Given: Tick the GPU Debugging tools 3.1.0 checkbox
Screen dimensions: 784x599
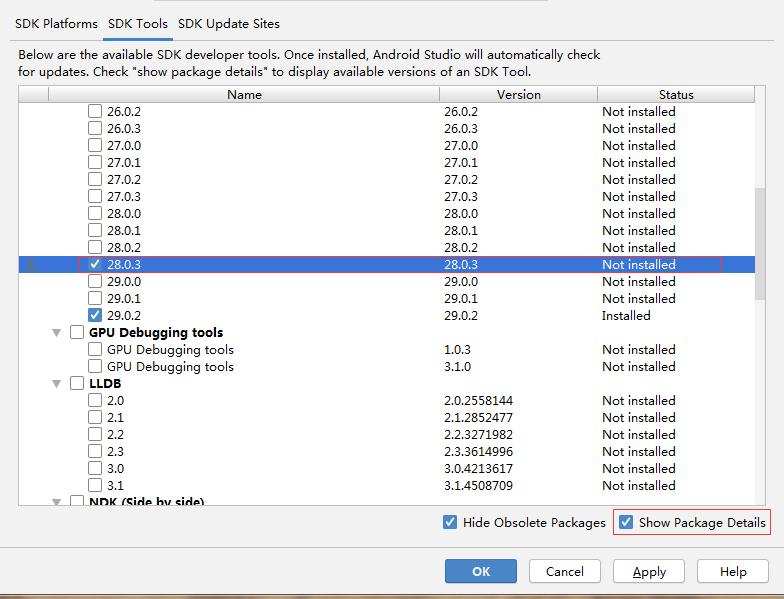Looking at the screenshot, I should (x=95, y=367).
